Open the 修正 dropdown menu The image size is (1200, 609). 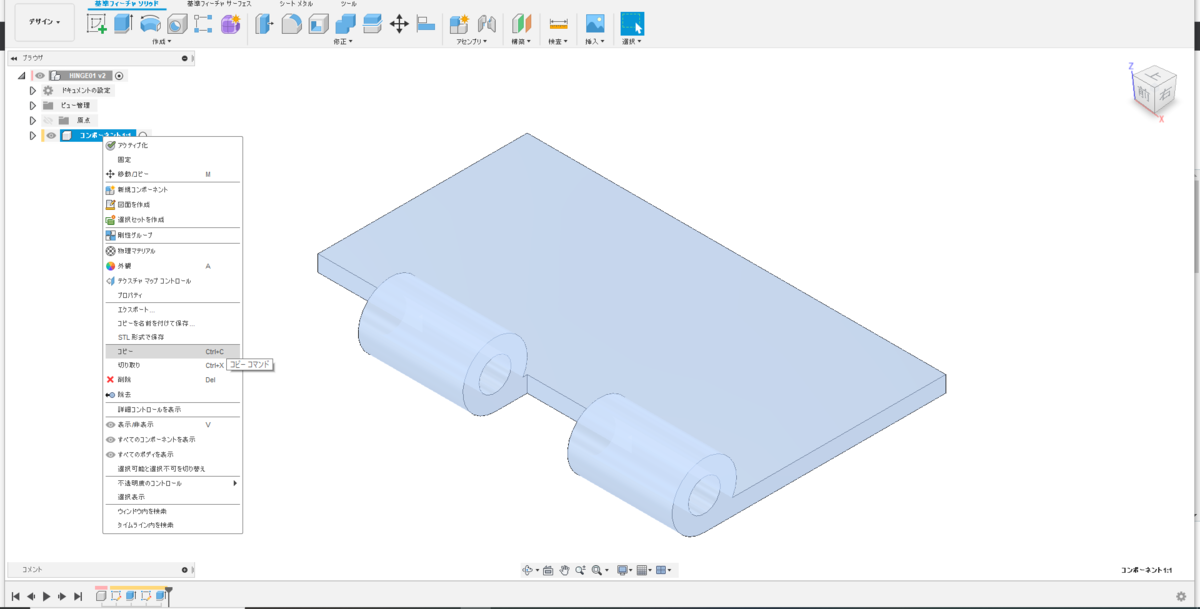pyautogui.click(x=345, y=42)
